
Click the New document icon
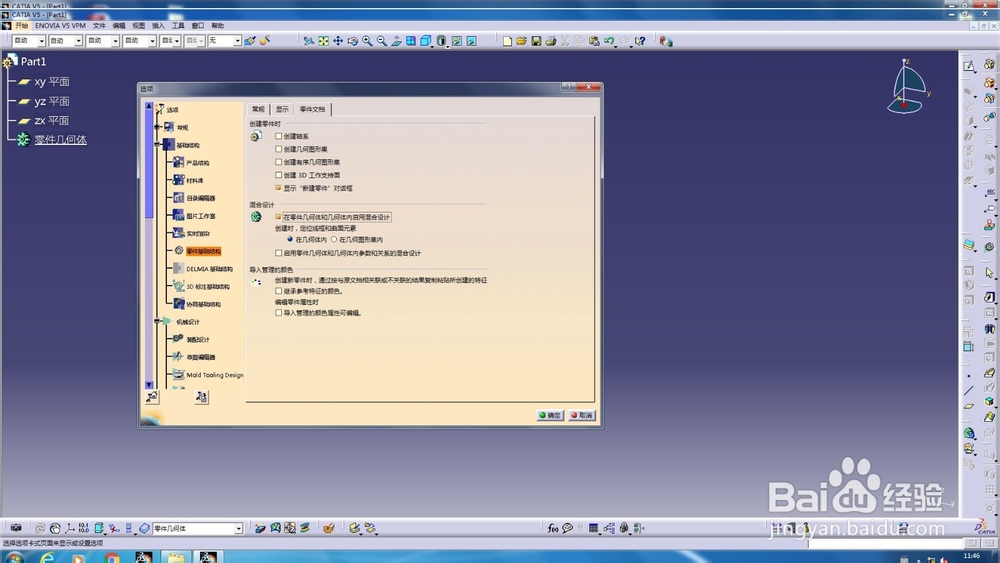pos(507,41)
